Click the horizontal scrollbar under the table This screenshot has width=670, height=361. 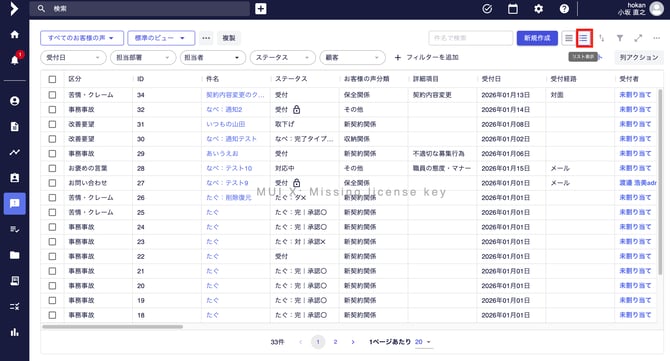113,327
